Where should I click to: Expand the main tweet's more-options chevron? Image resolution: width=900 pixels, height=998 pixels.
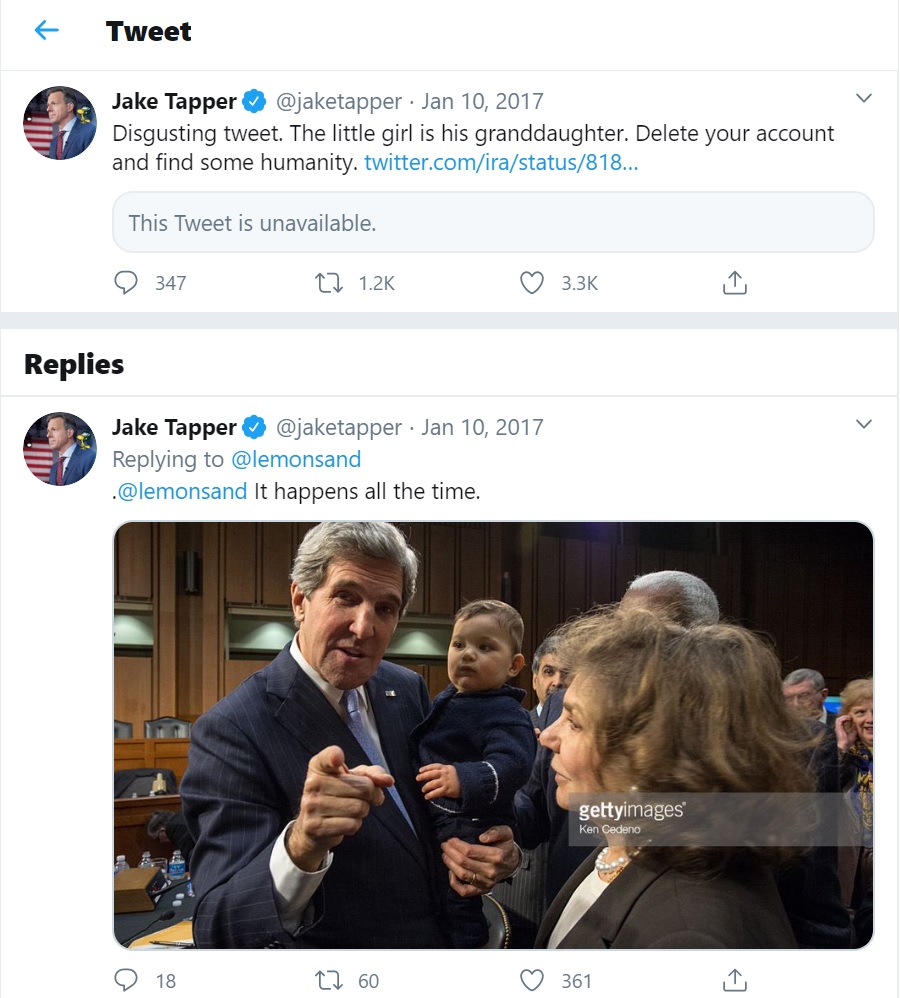pos(863,98)
